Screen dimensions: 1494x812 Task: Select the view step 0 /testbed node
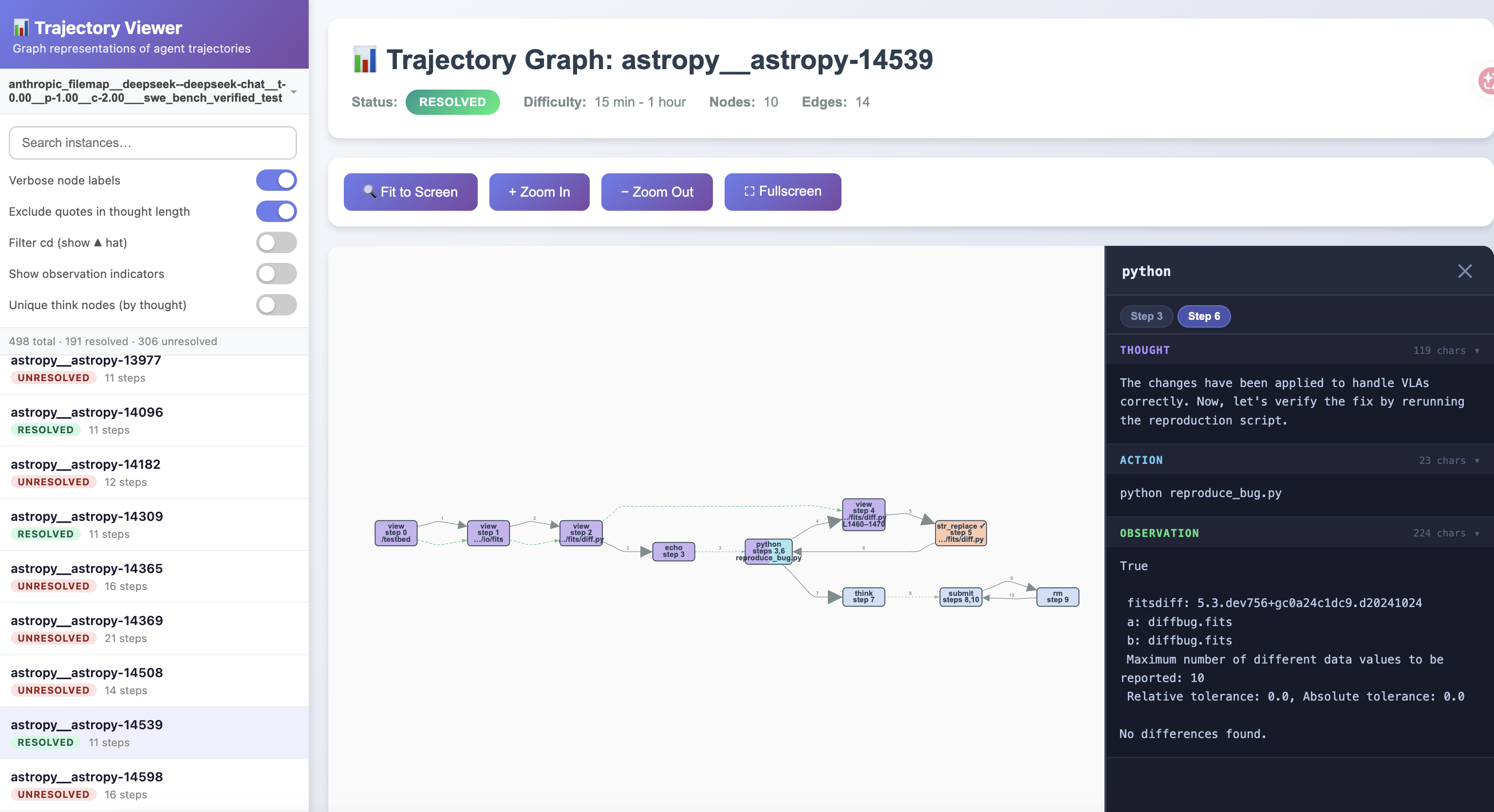(x=396, y=533)
